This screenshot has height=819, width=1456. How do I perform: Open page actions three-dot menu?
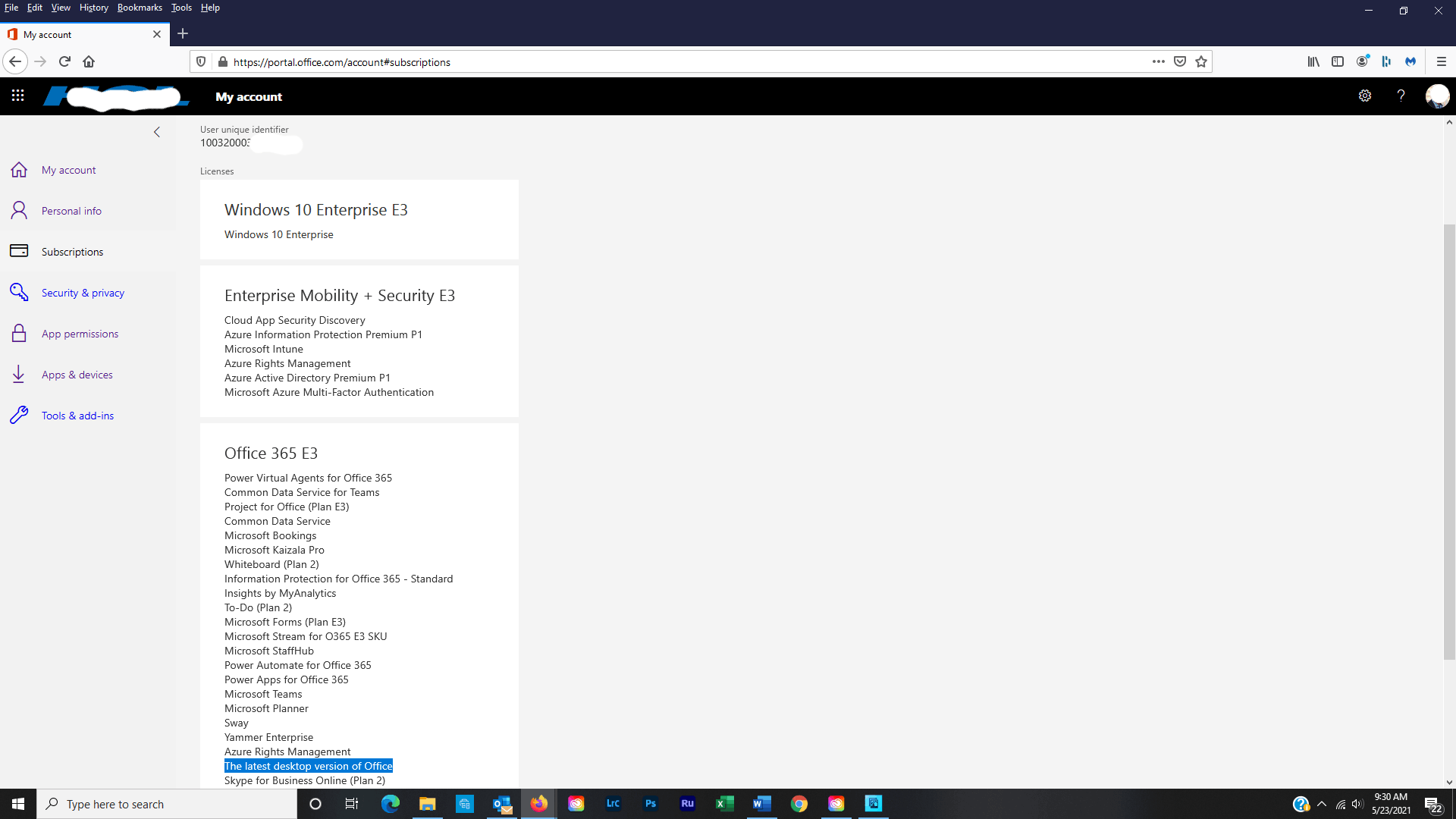(1158, 61)
